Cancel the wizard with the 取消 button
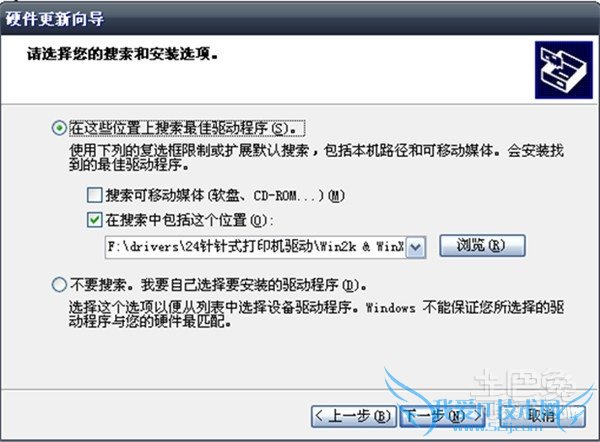Viewport: 600px width, 442px height. coord(541,416)
